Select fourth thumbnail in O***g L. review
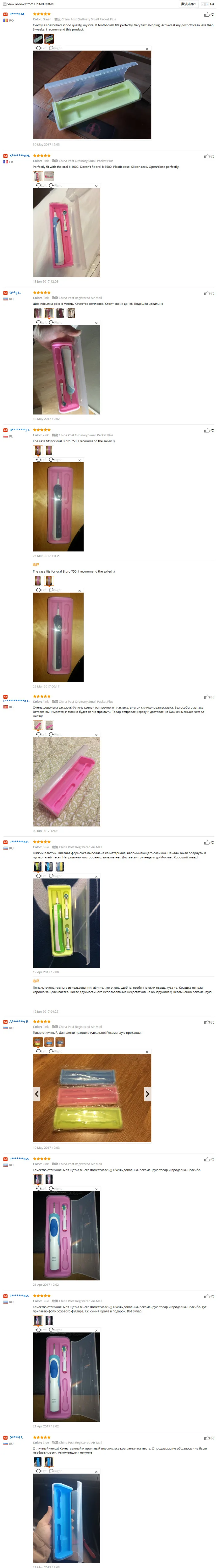Screen dimensions: 220x1568 (x=71, y=313)
